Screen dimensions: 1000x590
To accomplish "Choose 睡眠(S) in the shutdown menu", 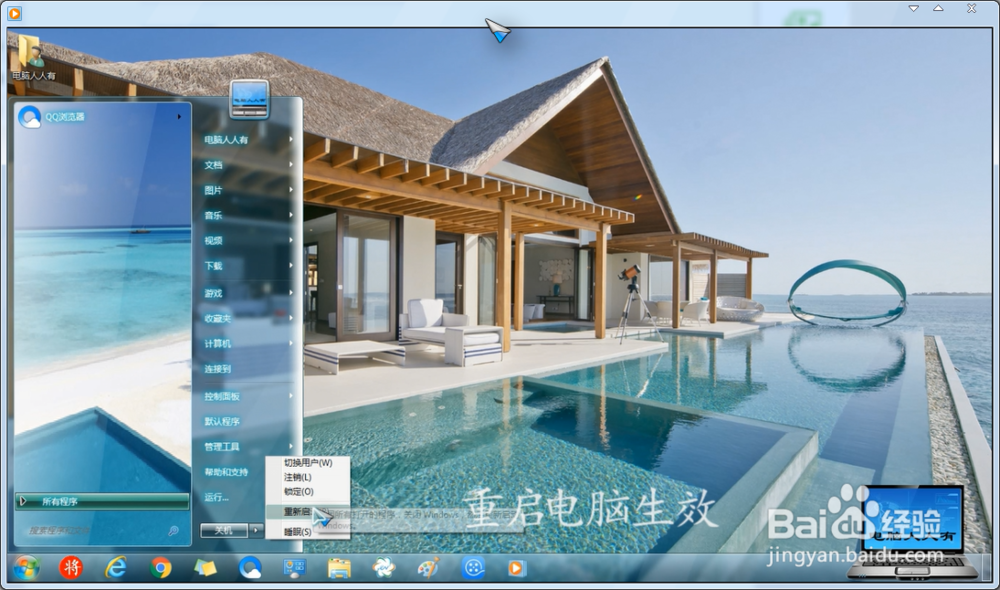I will 307,531.
